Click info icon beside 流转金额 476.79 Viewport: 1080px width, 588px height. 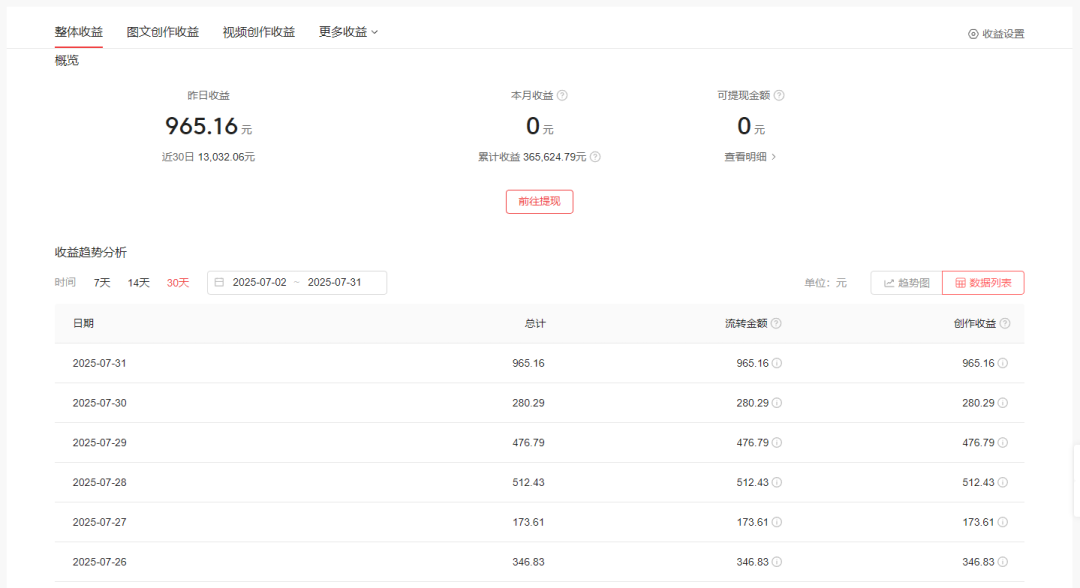click(x=777, y=443)
